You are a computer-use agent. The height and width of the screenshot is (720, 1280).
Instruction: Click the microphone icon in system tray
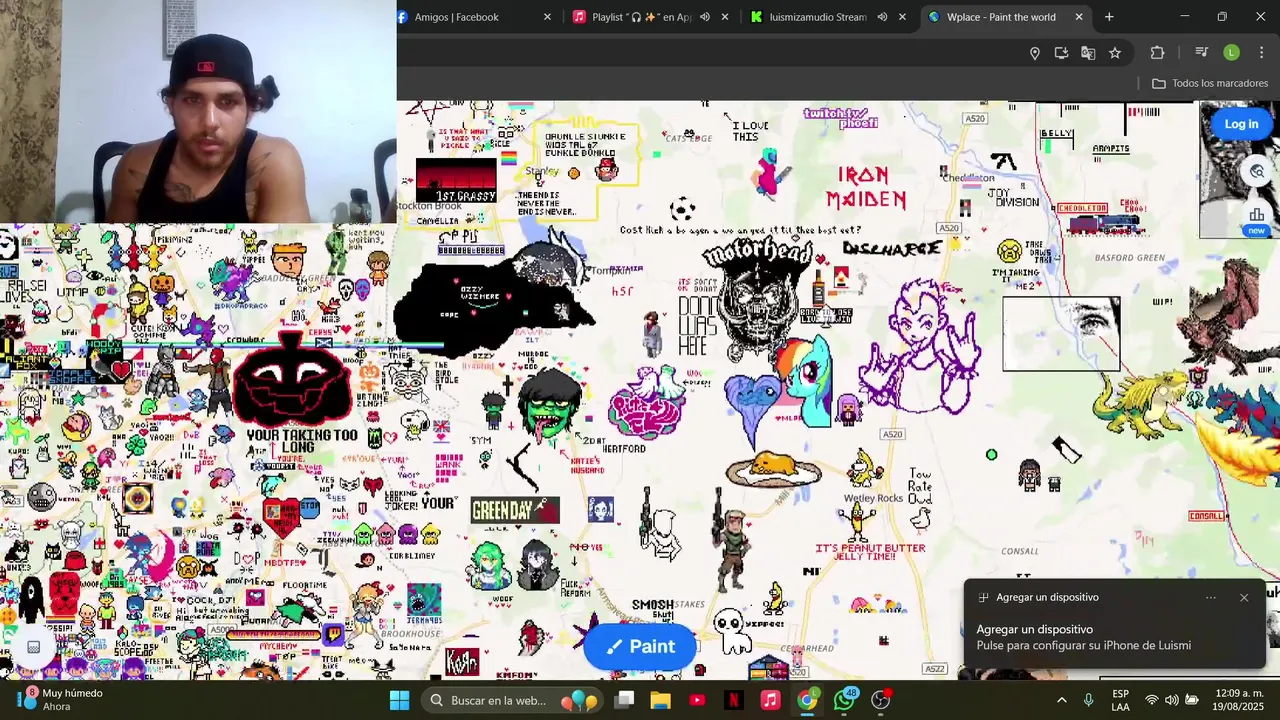click(1089, 700)
